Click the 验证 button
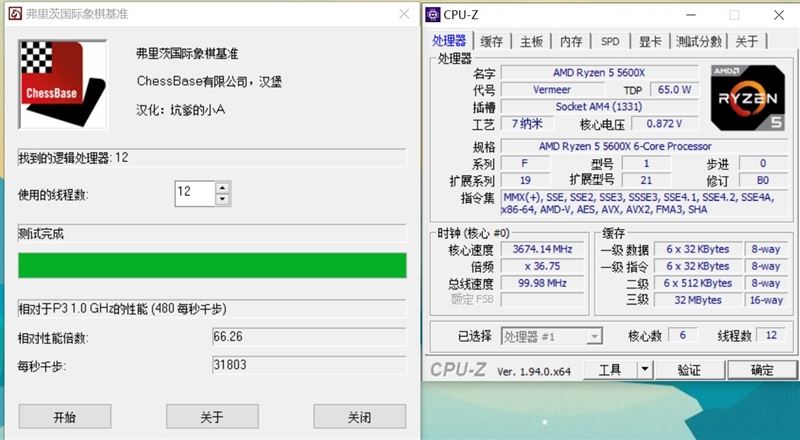Viewport: 800px width, 440px height. [690, 370]
